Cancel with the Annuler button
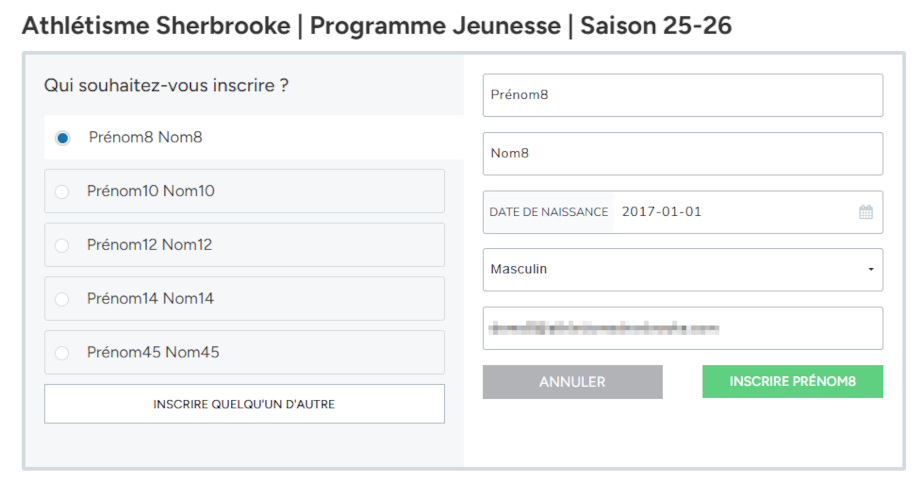The height and width of the screenshot is (499, 924). click(x=572, y=382)
